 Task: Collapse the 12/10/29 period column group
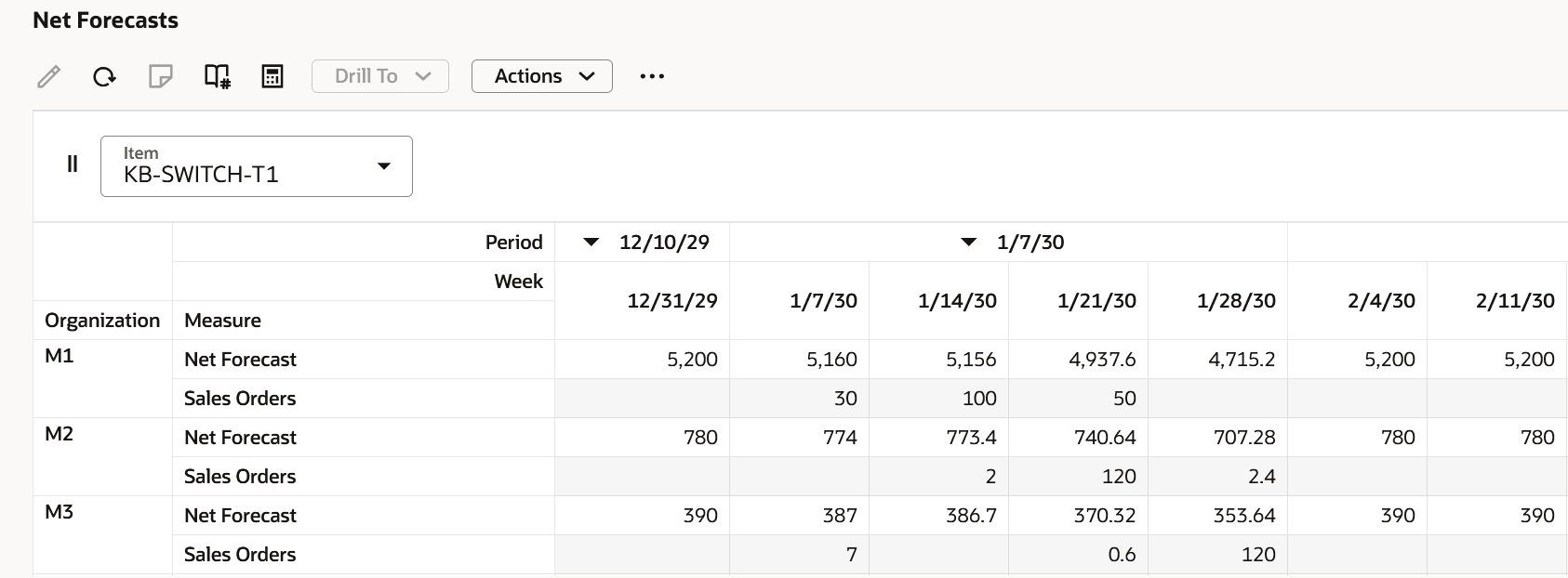click(x=591, y=243)
